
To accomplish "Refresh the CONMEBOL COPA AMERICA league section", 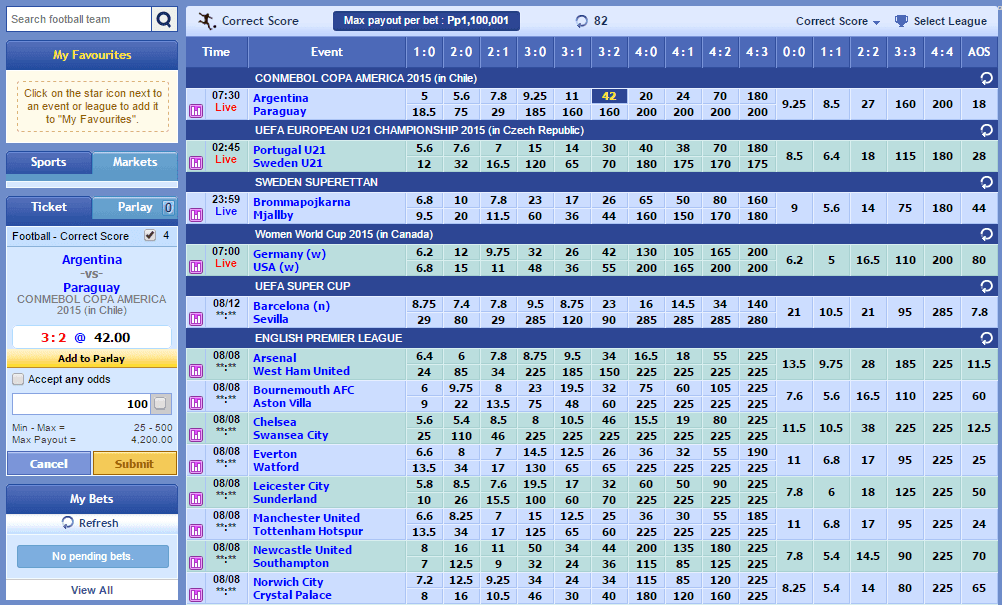I will point(987,78).
